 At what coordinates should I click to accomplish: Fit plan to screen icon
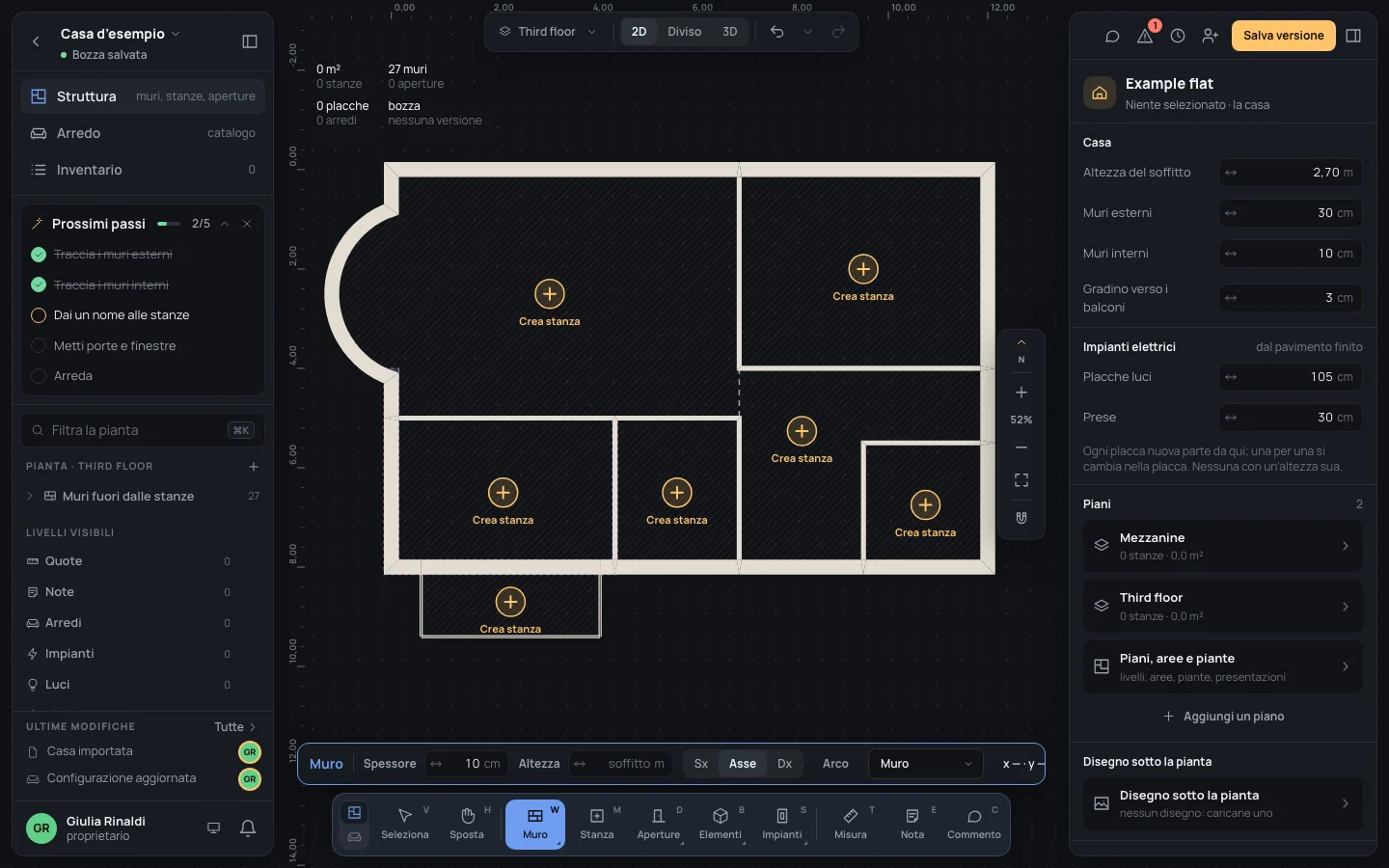[x=1021, y=480]
